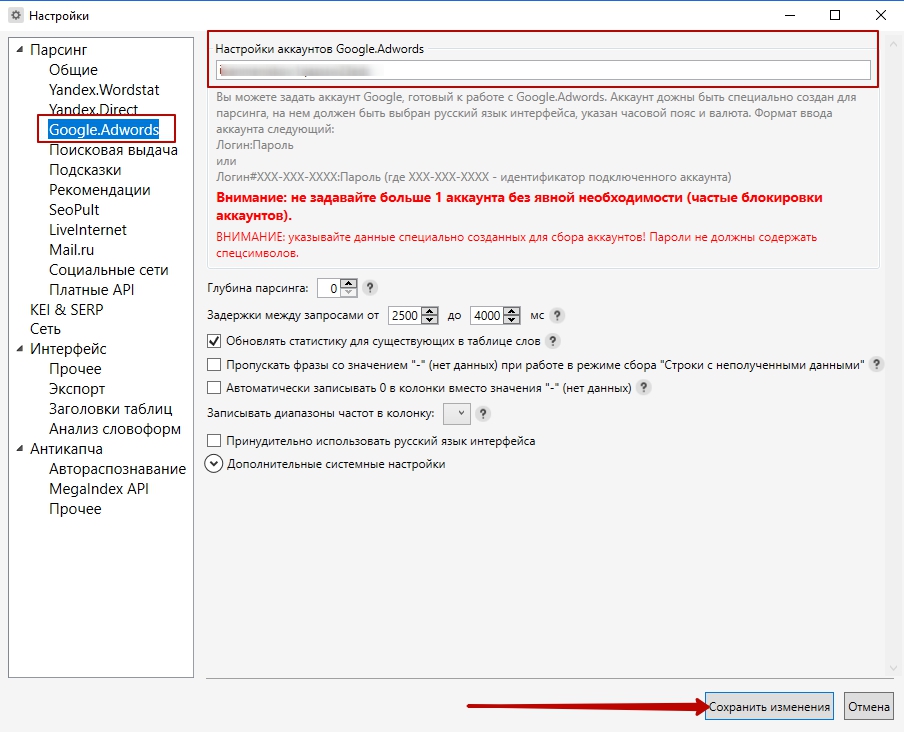Increase Глубина парсинга value with up arrow

pos(349,283)
